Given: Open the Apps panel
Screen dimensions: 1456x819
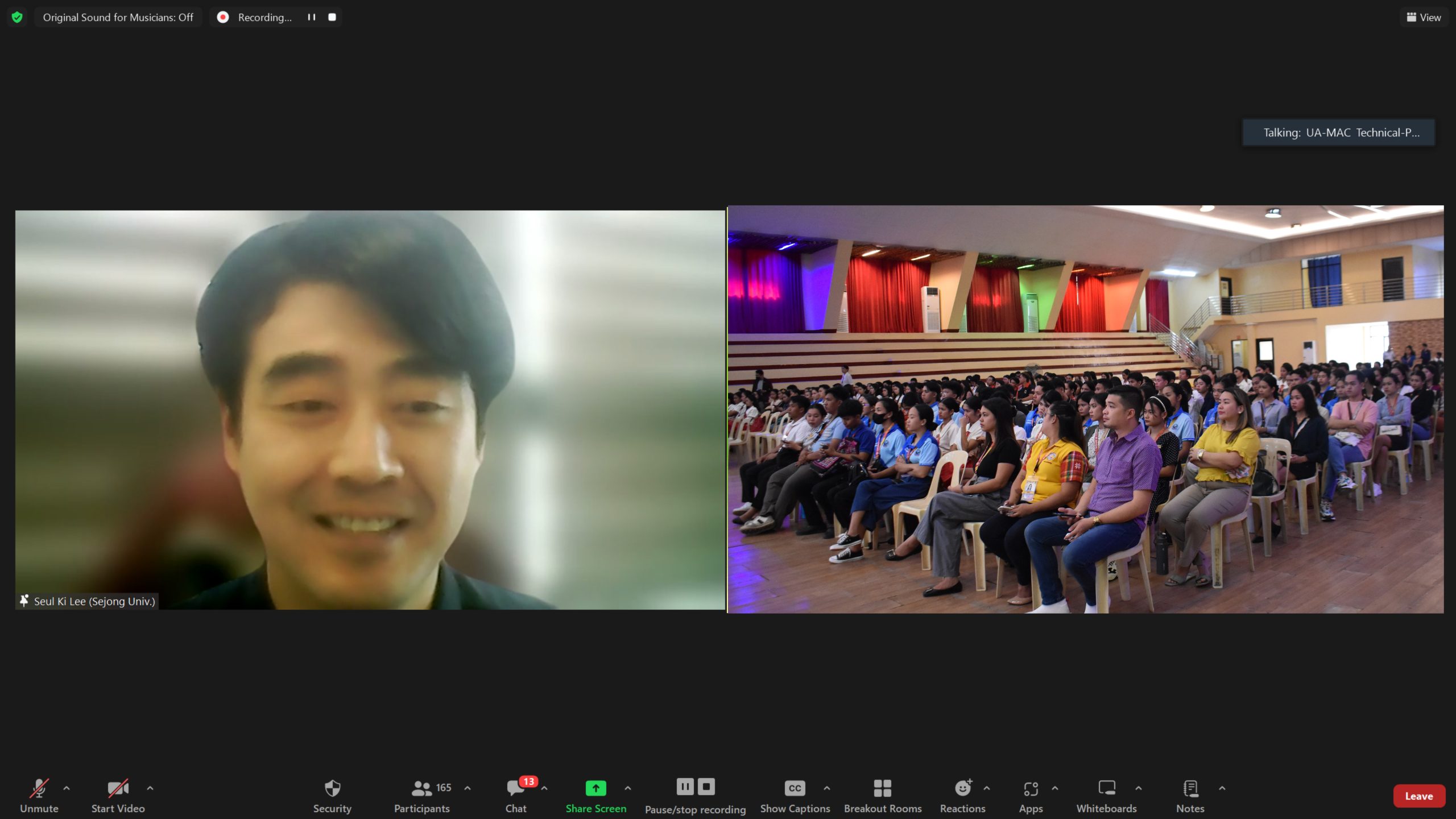Looking at the screenshot, I should (x=1031, y=796).
